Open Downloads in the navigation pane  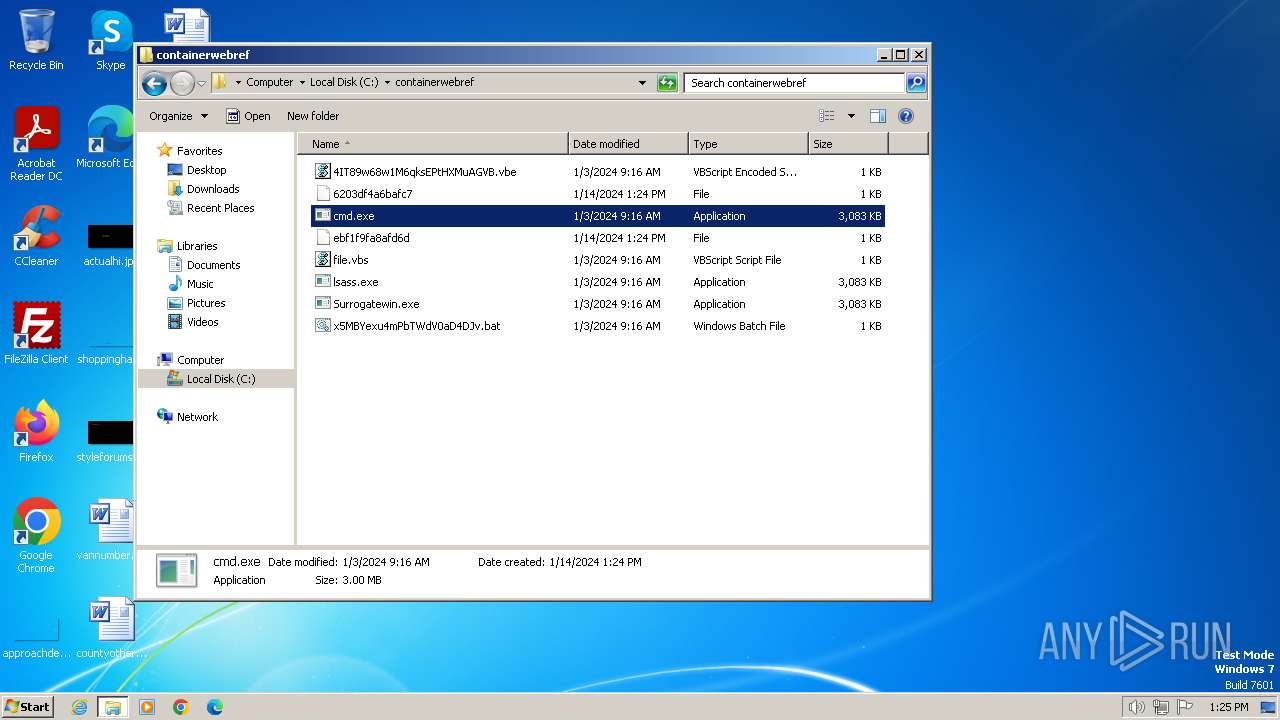click(x=213, y=189)
